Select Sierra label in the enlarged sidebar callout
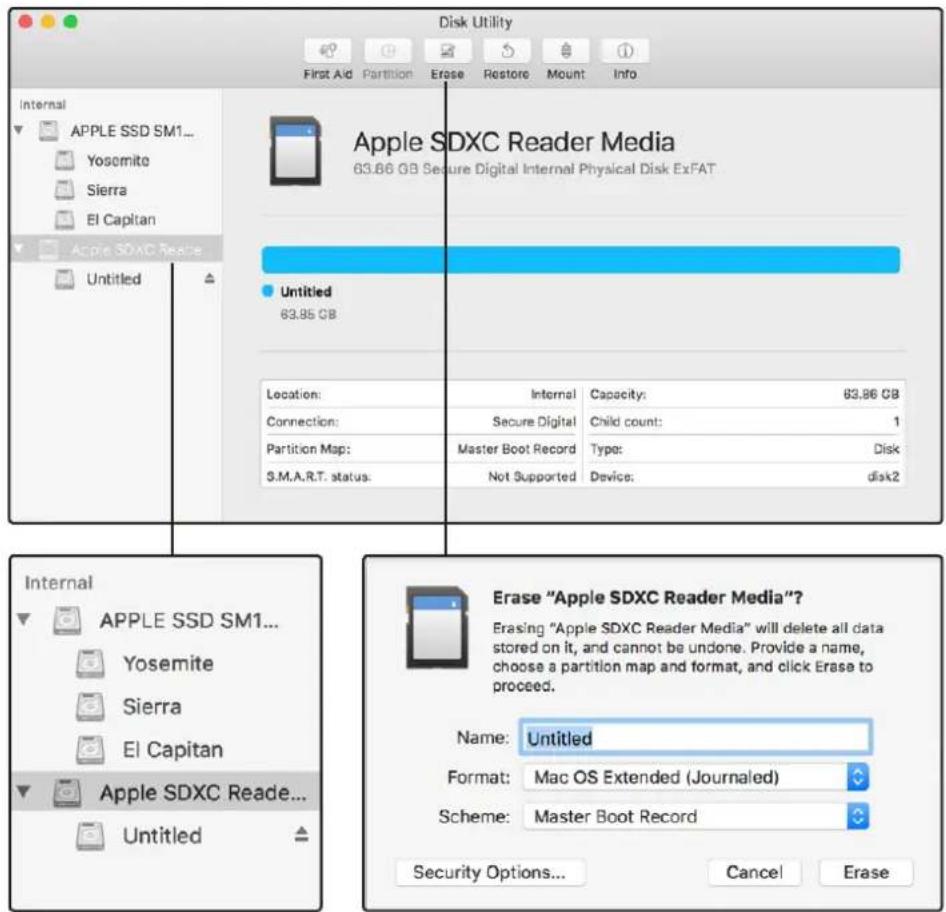This screenshot has width=946, height=912. pyautogui.click(x=152, y=706)
